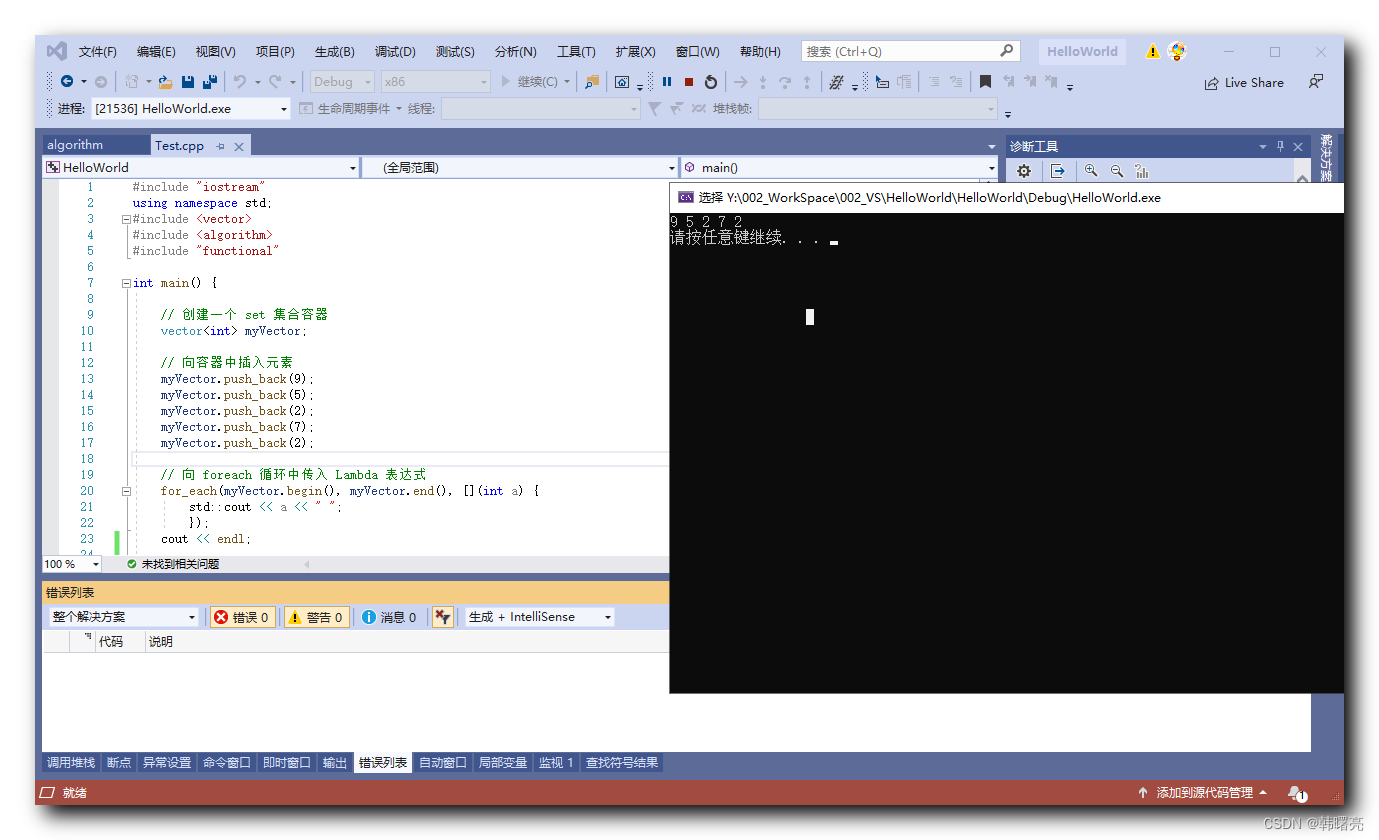The image size is (1379, 840).
Task: Click the Break All pause icon
Action: coord(667,82)
